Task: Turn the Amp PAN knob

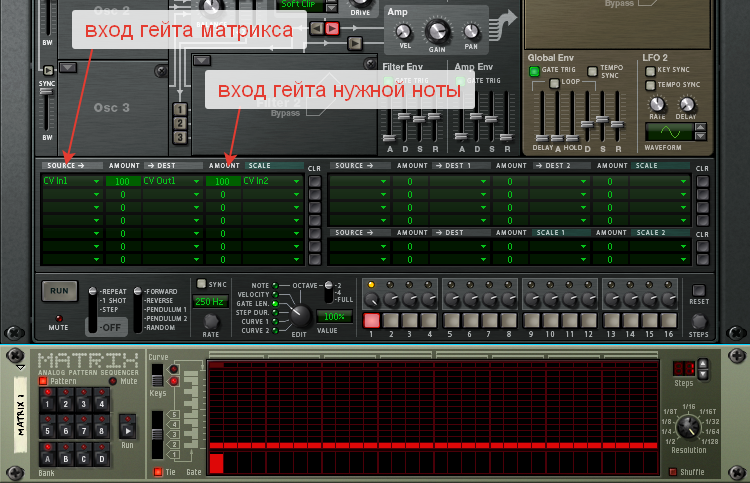Action: [471, 32]
